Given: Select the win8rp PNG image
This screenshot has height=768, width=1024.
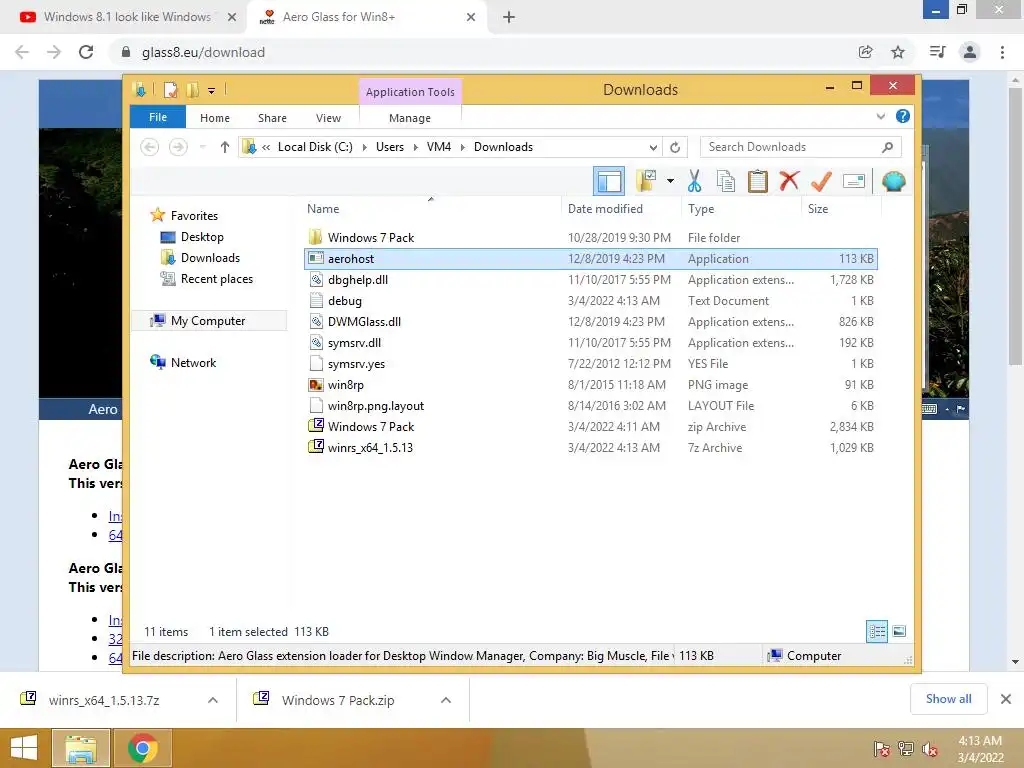Looking at the screenshot, I should tap(590, 385).
